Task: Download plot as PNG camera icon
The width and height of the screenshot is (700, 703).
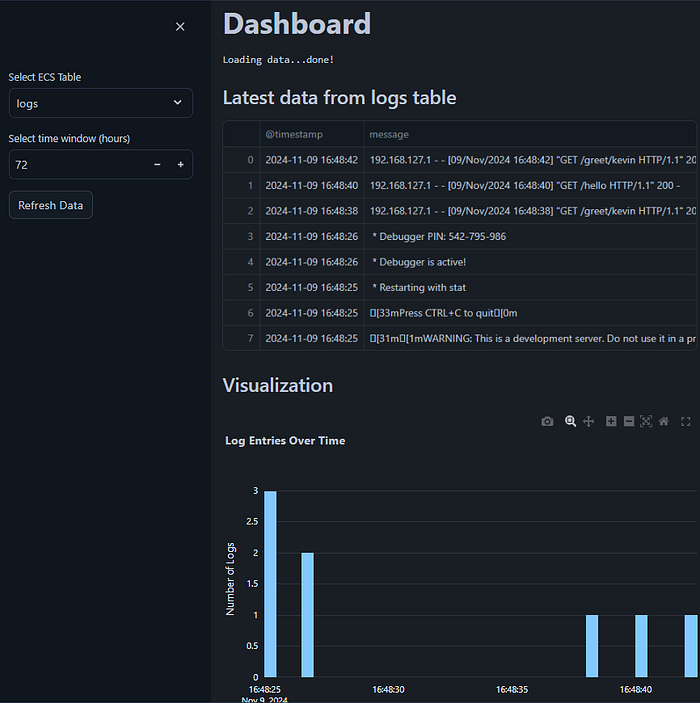Action: pyautogui.click(x=547, y=422)
